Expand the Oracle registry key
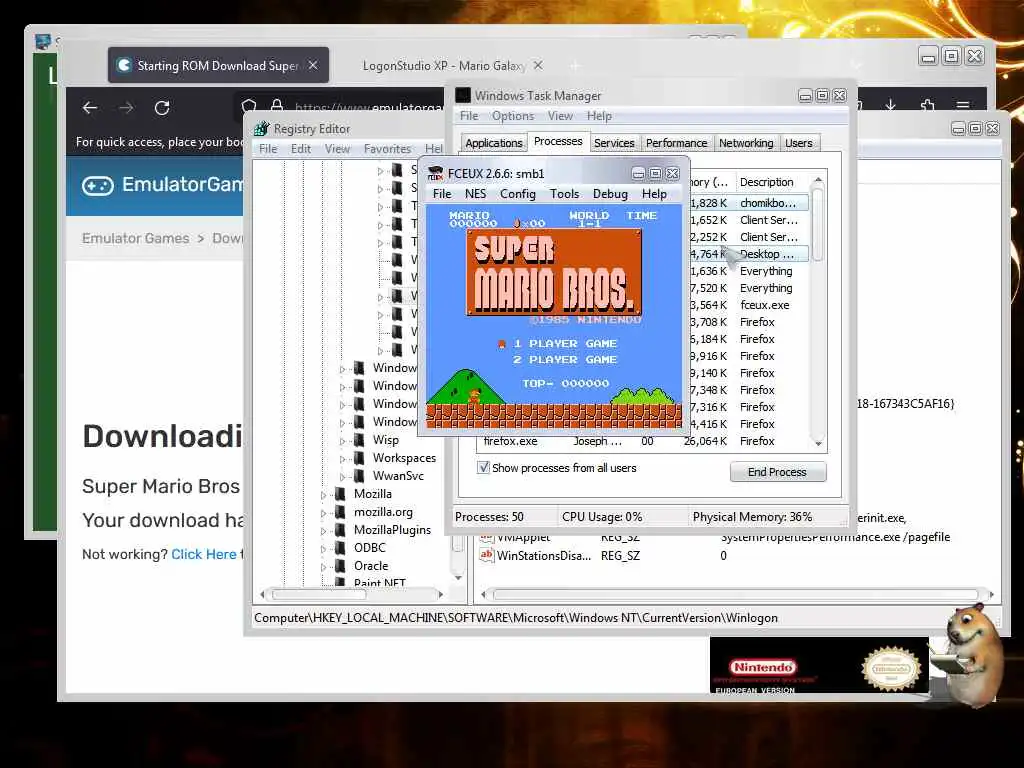This screenshot has width=1024, height=768. pyautogui.click(x=323, y=567)
